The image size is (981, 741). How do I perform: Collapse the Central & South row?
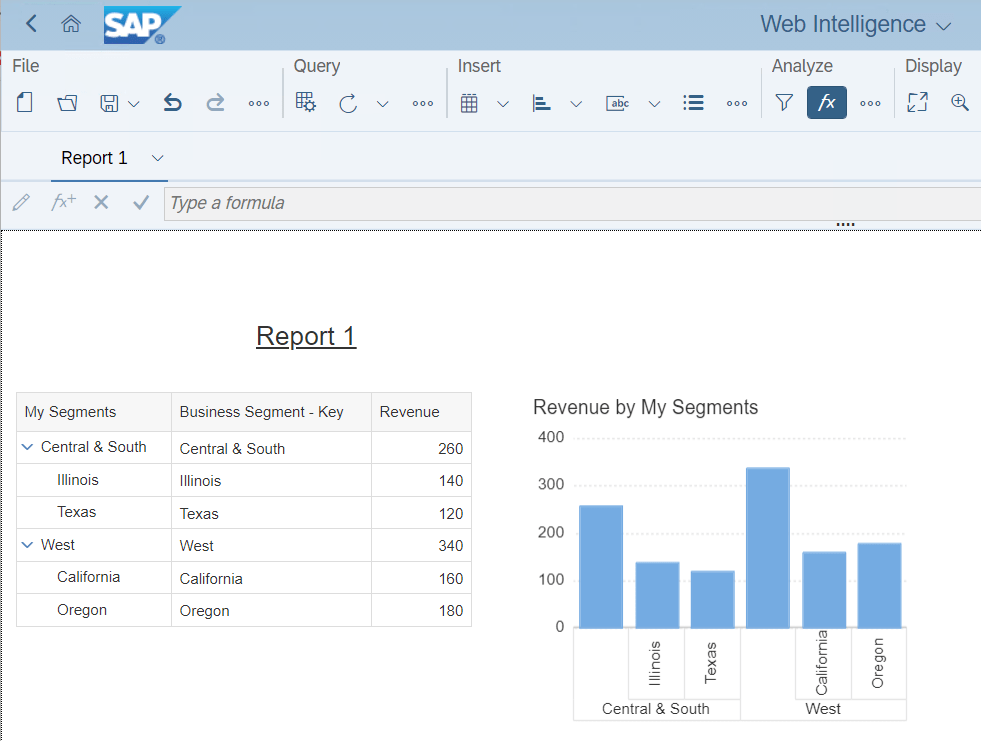tap(28, 447)
